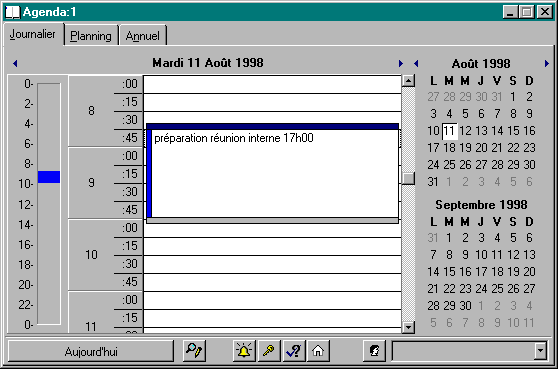Click the hour 8 label block
The height and width of the screenshot is (369, 558).
coord(91,111)
